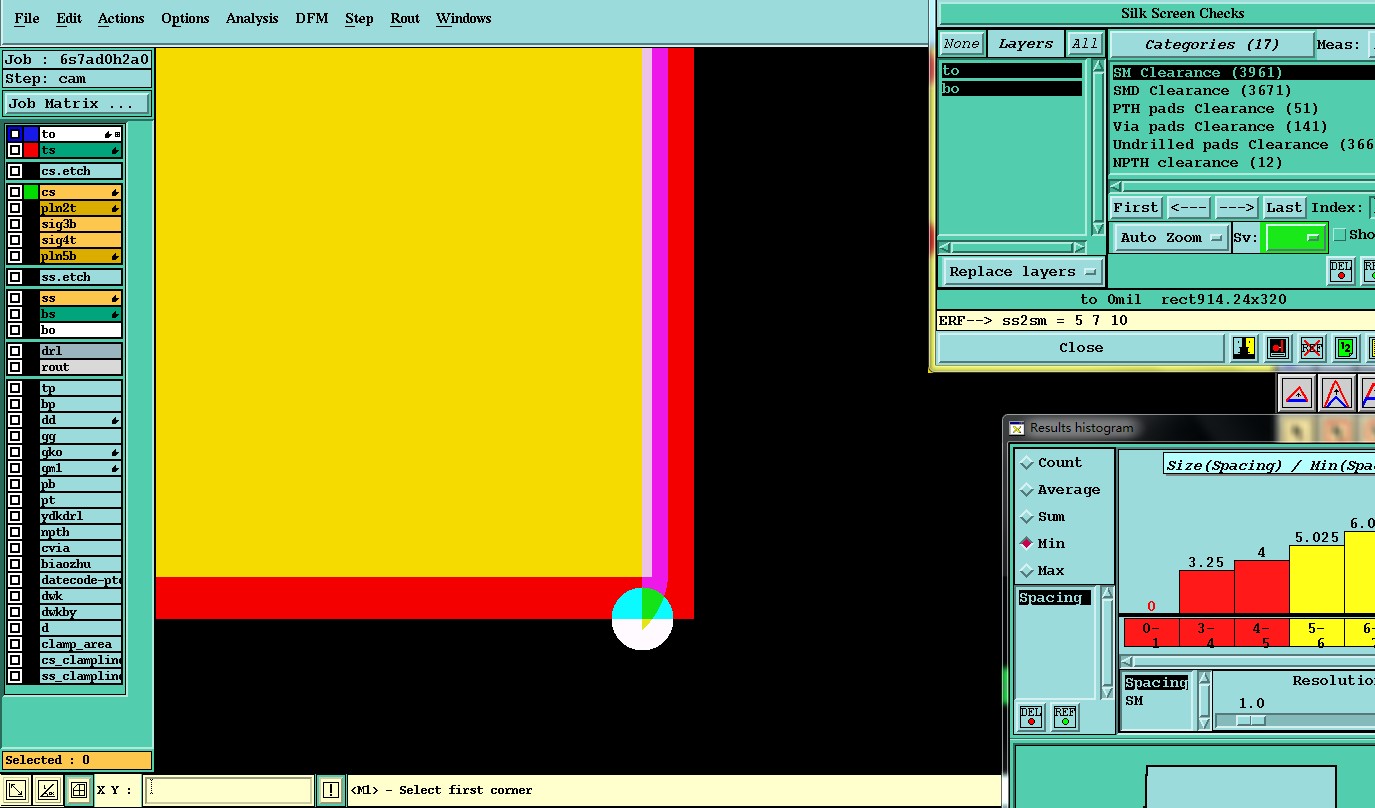Select 'NPTH clearance (12)' category

click(x=1197, y=163)
